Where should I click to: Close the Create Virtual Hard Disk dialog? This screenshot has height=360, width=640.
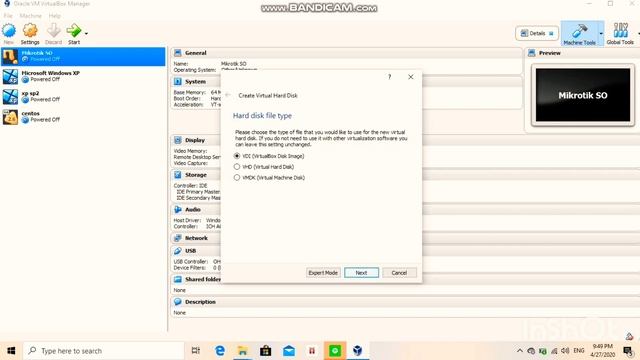pos(411,77)
